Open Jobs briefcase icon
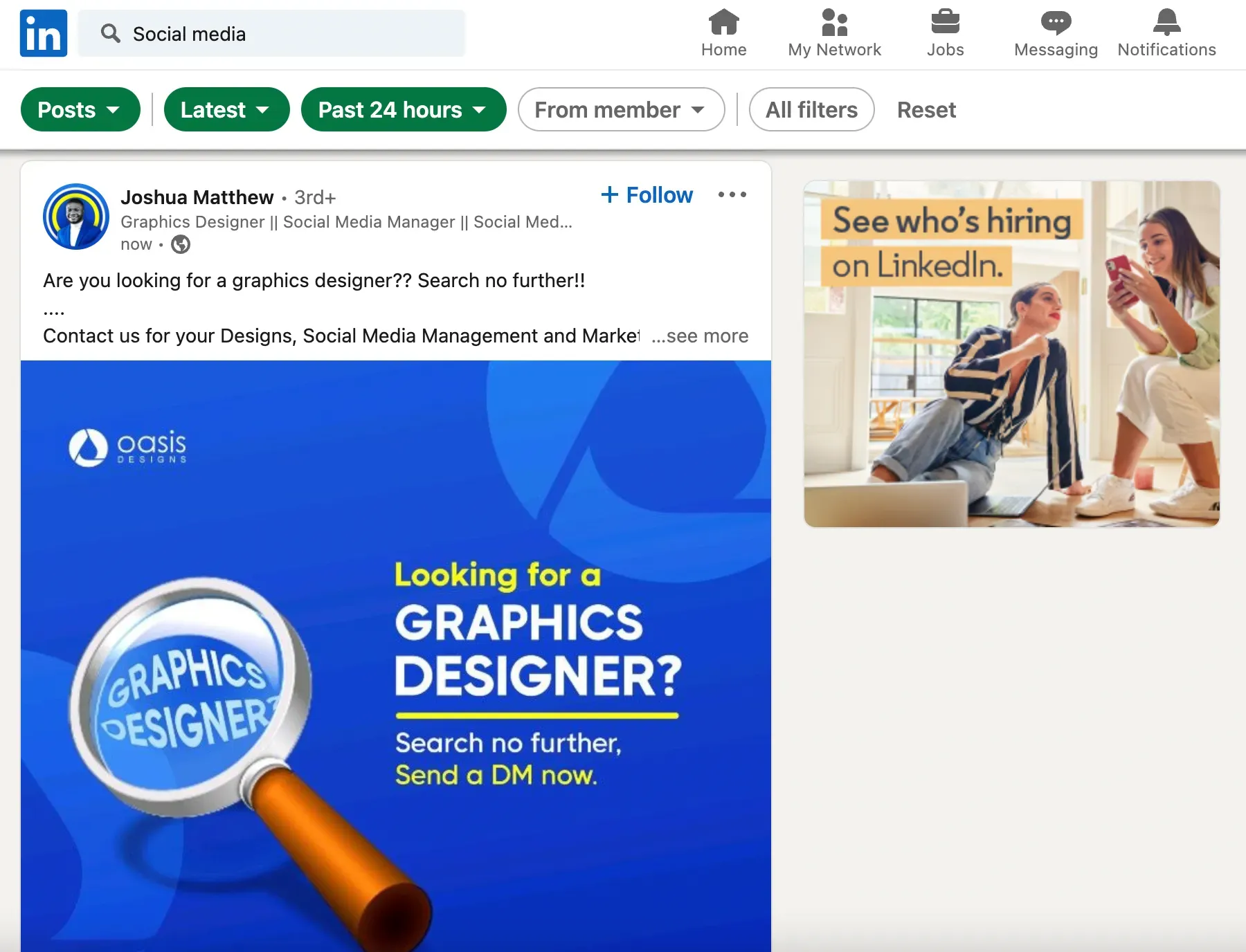 pos(945,22)
